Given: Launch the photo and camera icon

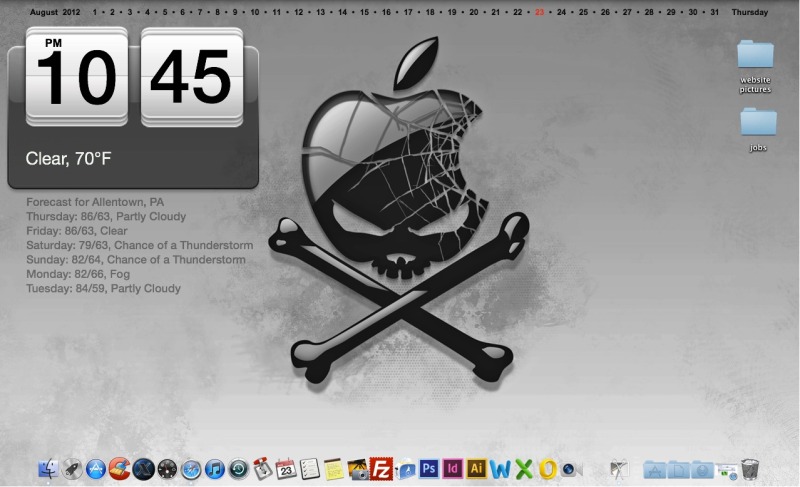Looking at the screenshot, I should point(358,469).
